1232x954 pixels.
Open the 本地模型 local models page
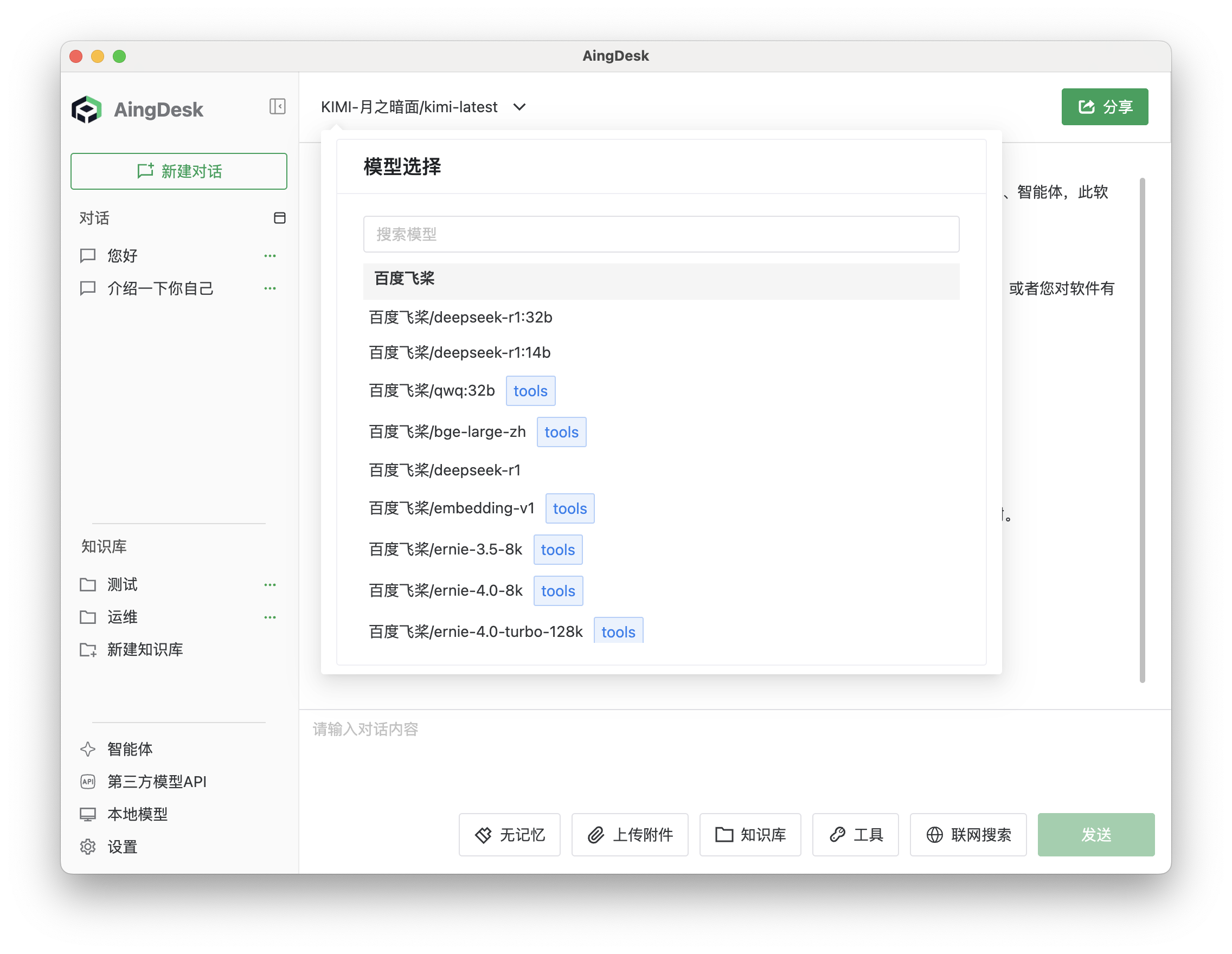137,814
